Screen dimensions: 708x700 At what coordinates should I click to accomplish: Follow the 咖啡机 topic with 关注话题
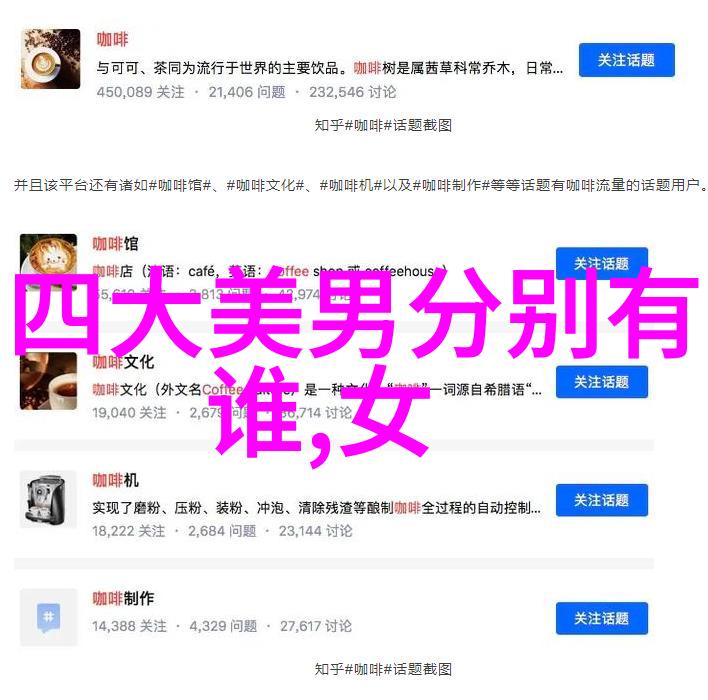click(x=602, y=500)
